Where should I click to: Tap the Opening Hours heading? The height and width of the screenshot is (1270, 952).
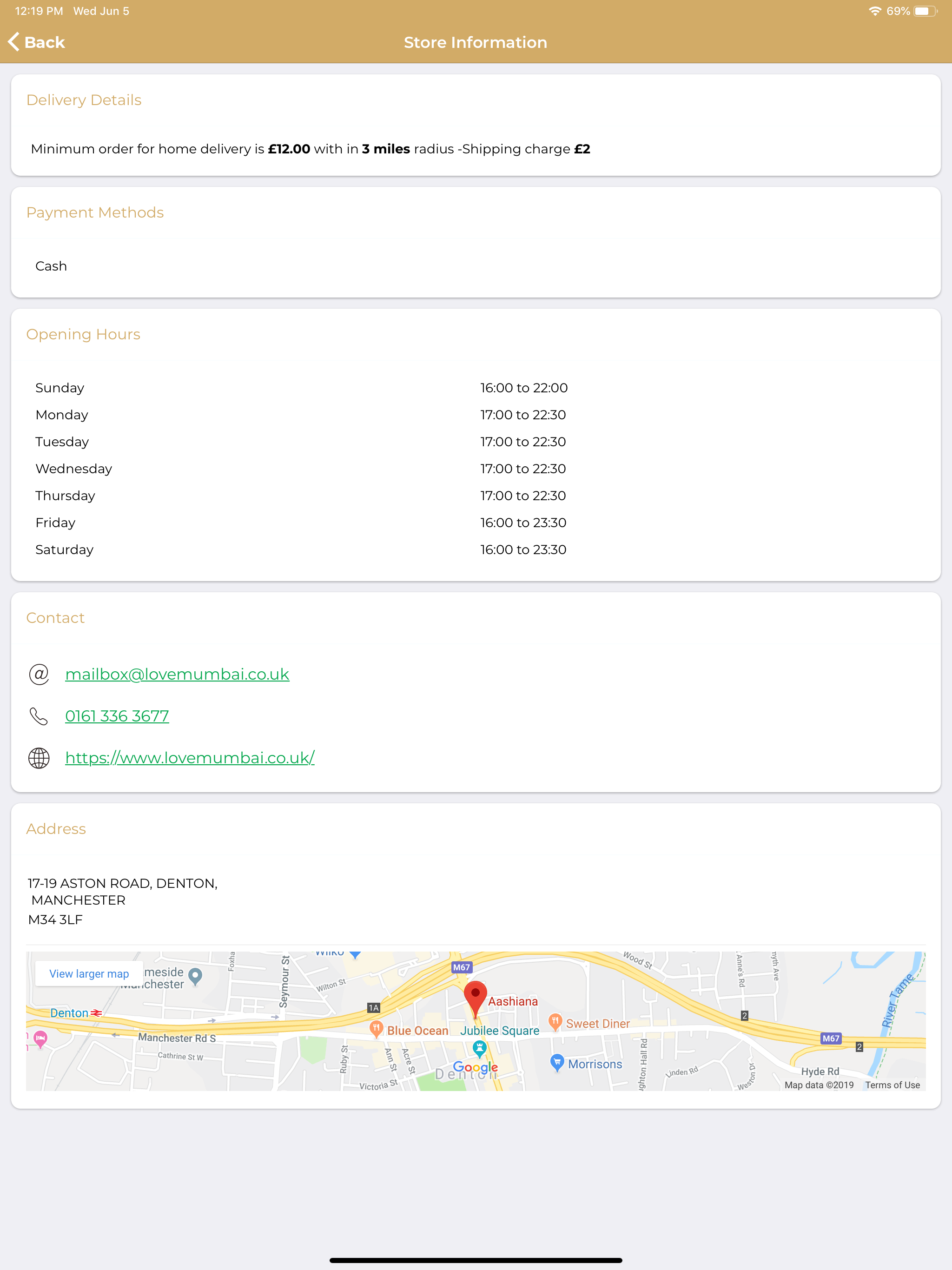coord(83,335)
